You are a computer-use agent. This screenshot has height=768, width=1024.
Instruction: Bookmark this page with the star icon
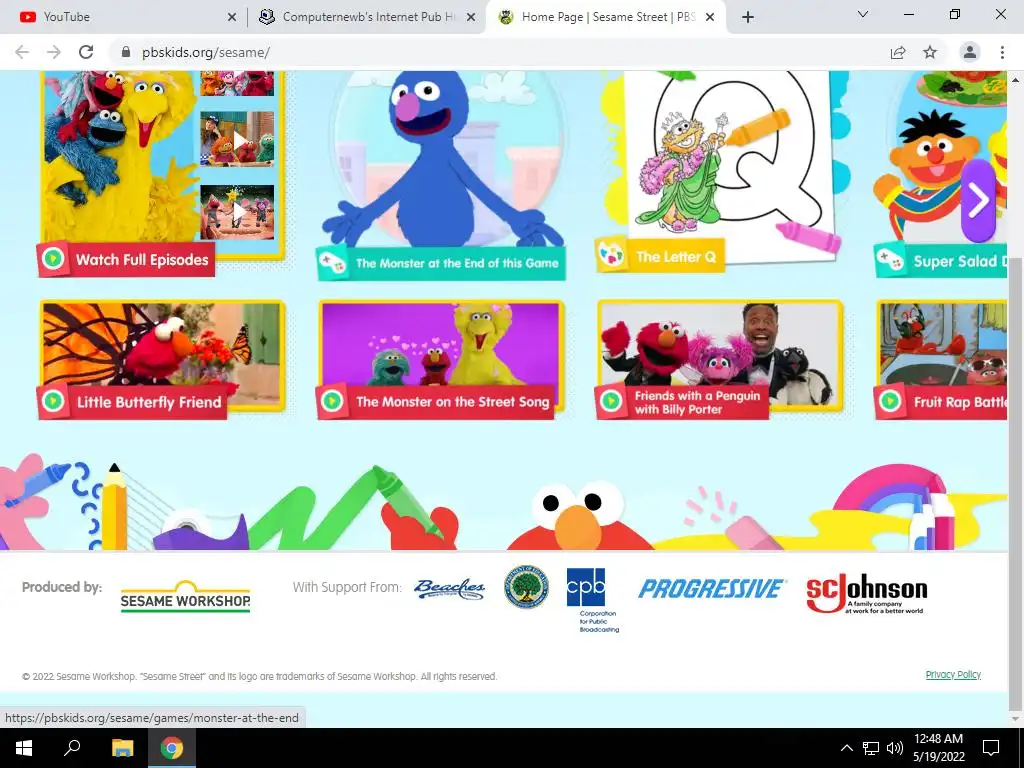click(x=930, y=52)
